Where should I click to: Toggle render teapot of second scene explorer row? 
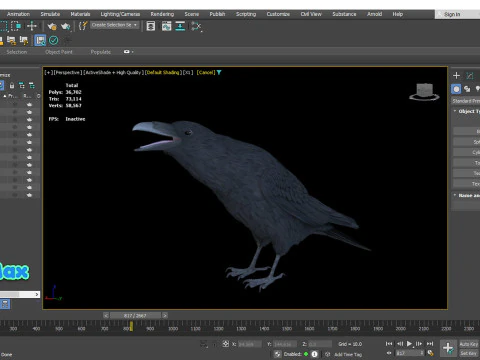click(x=29, y=112)
